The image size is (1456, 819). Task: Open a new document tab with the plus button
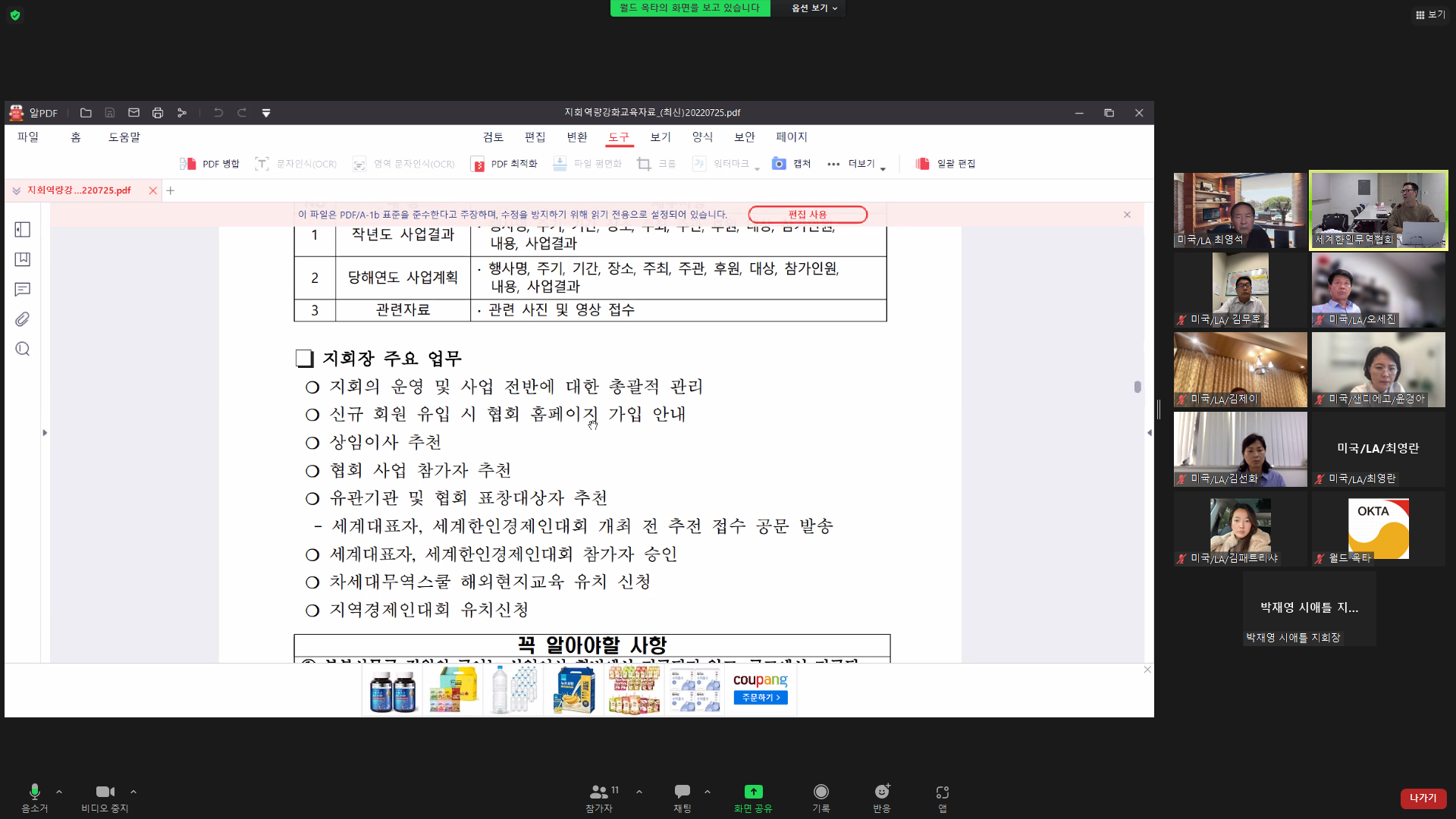(170, 190)
